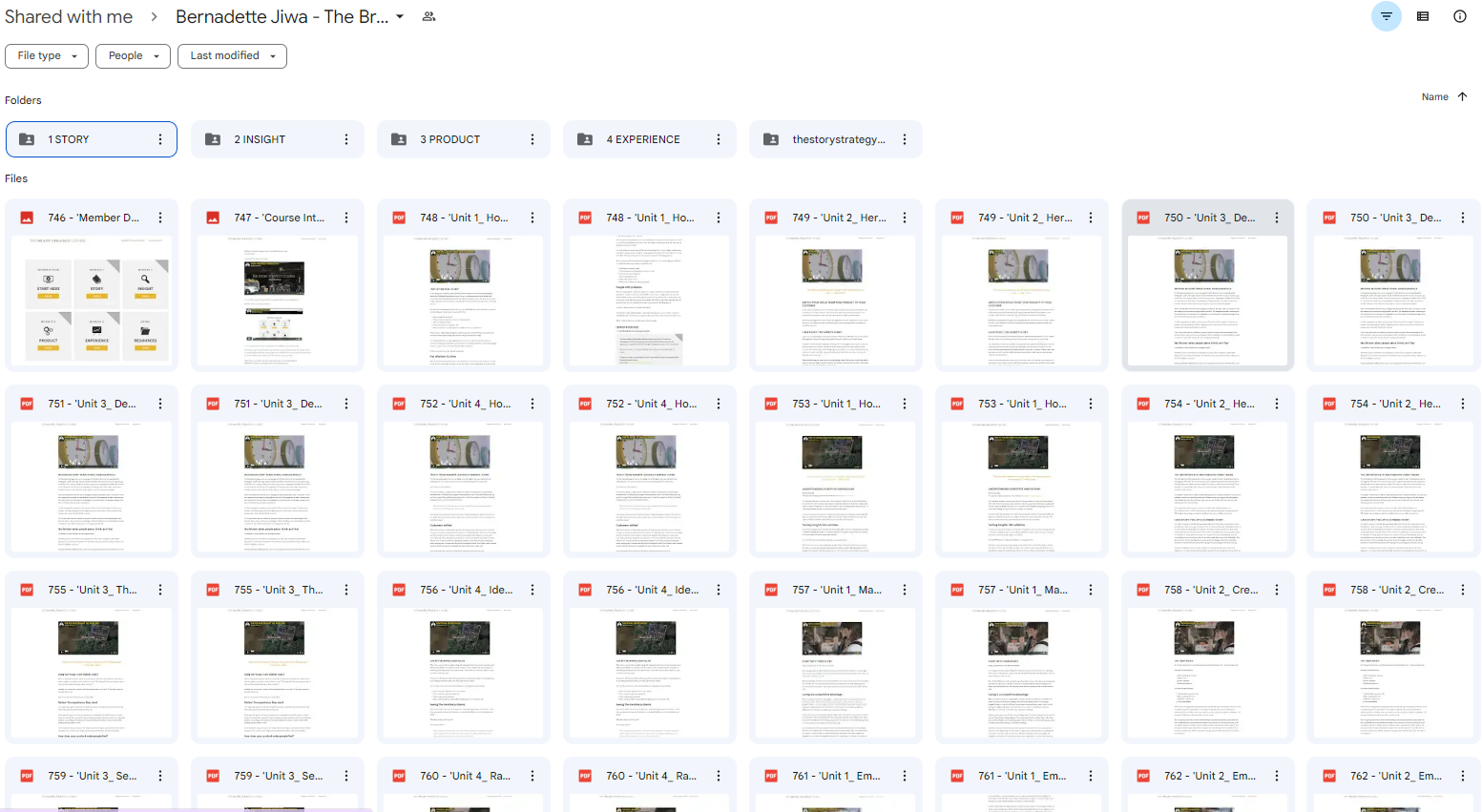Open the Bernadette Jiwa folder name dropdown
The image size is (1482, 812).
(400, 17)
